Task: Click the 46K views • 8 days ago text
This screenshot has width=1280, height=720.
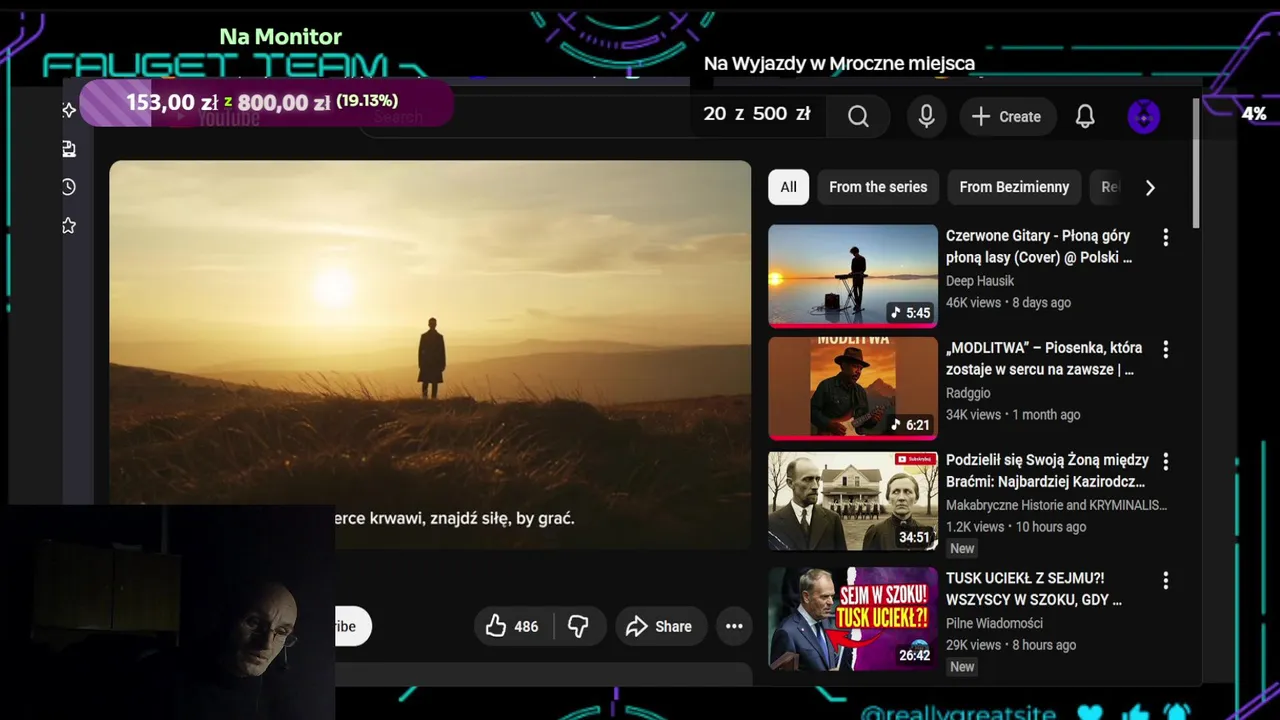Action: coord(1008,303)
